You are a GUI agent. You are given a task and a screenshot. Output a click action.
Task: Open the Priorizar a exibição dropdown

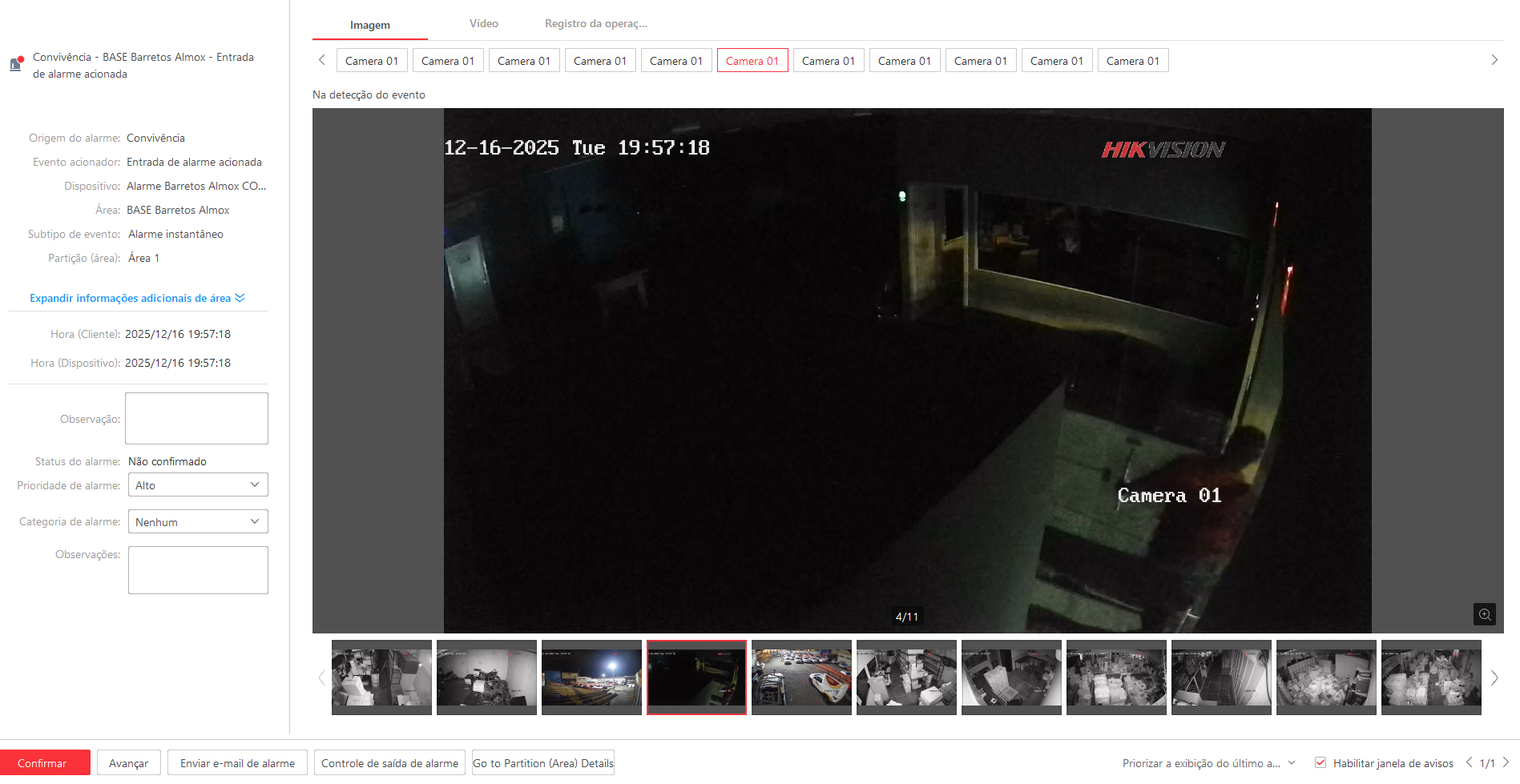click(x=1208, y=763)
